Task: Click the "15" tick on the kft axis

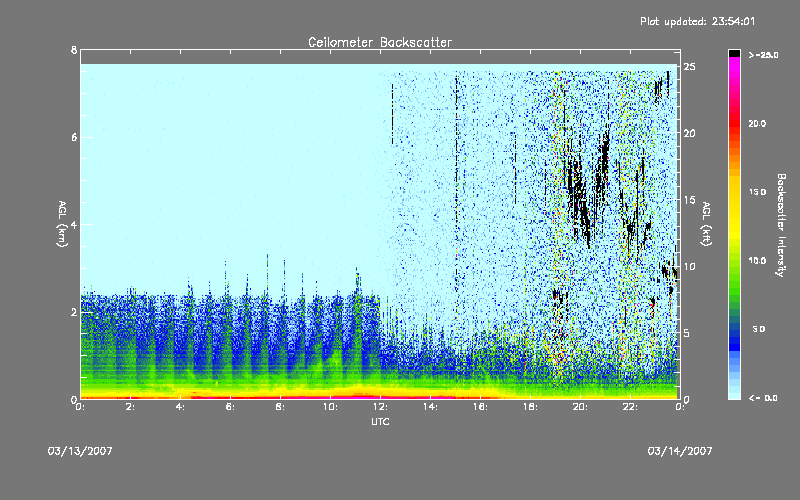Action: pos(690,200)
